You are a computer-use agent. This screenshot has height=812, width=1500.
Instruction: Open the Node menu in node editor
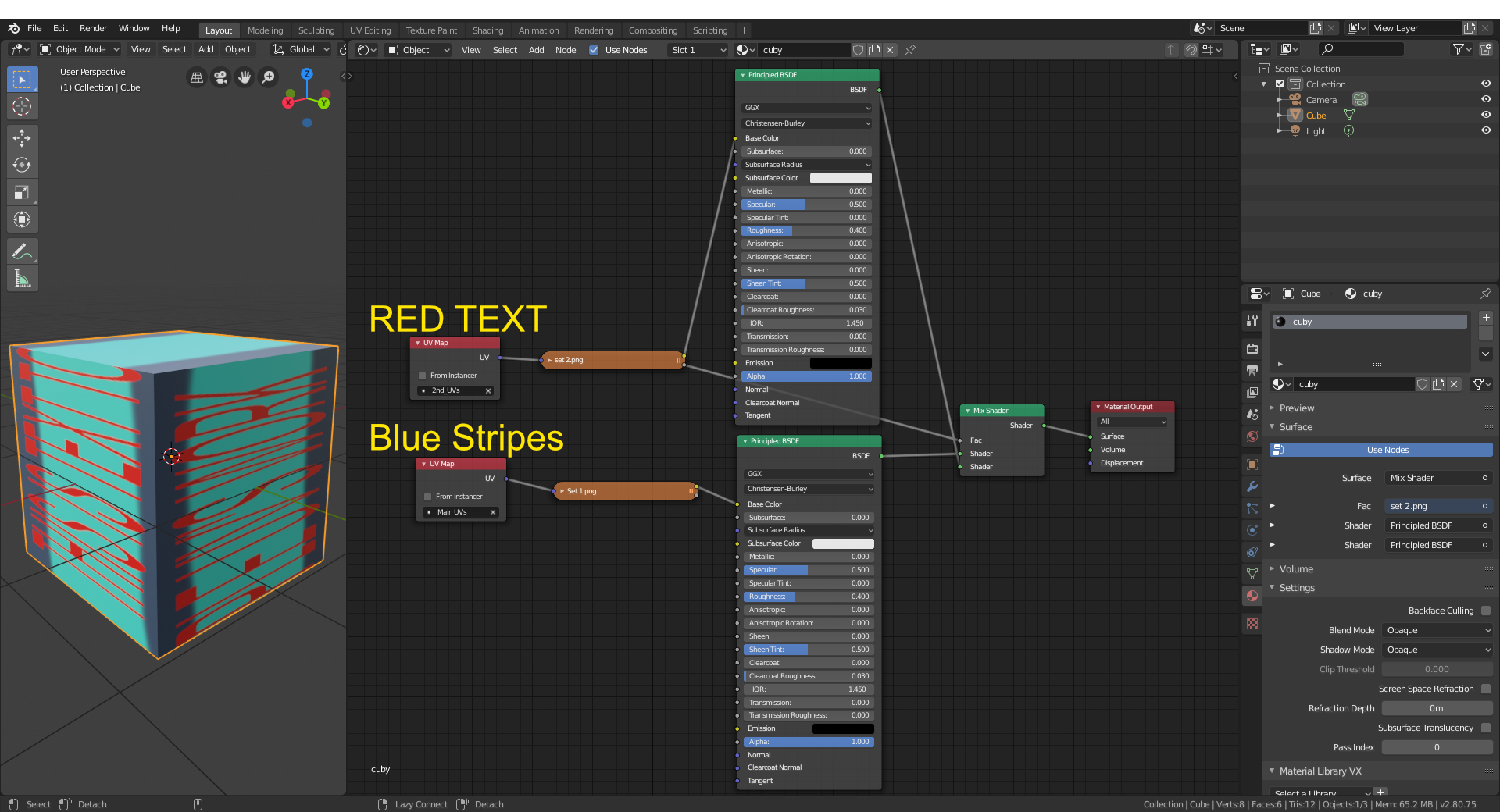click(x=566, y=50)
